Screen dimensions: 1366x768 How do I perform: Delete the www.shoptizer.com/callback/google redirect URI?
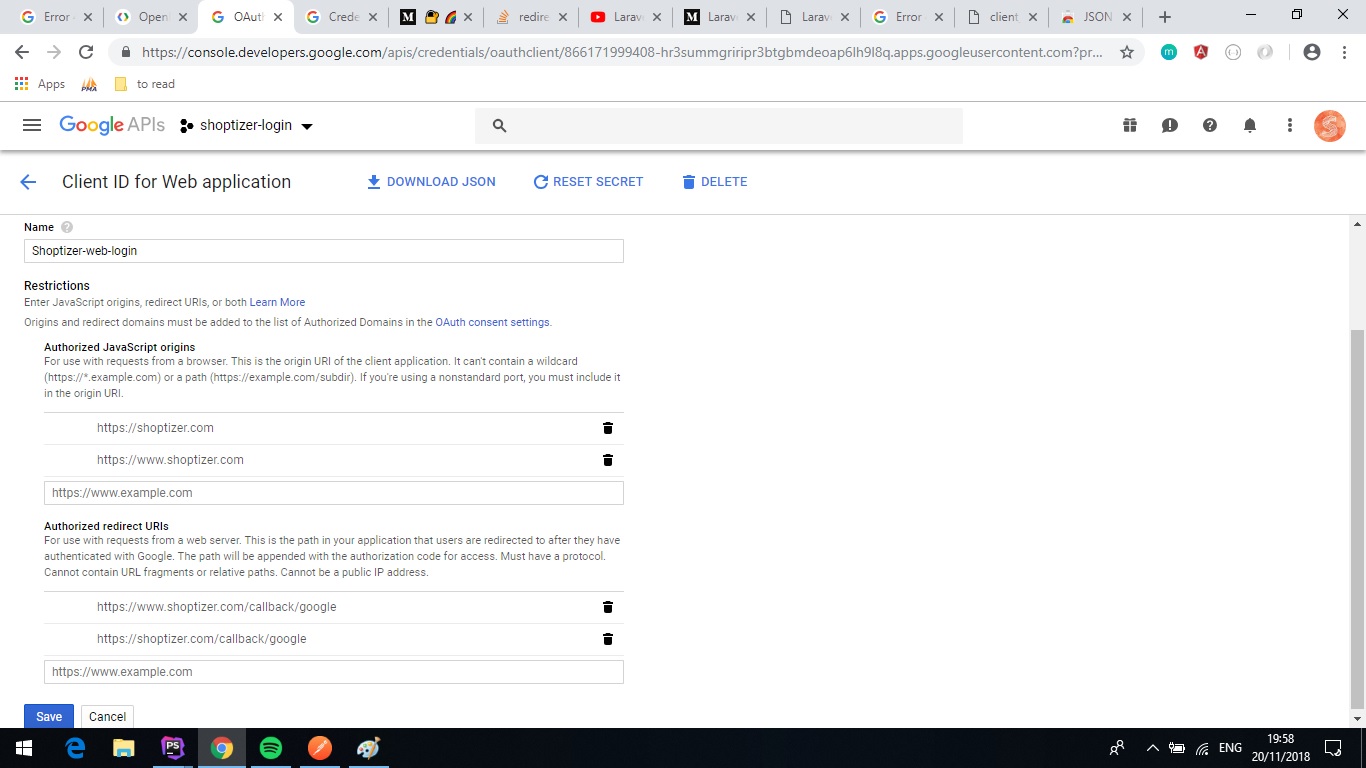[607, 607]
